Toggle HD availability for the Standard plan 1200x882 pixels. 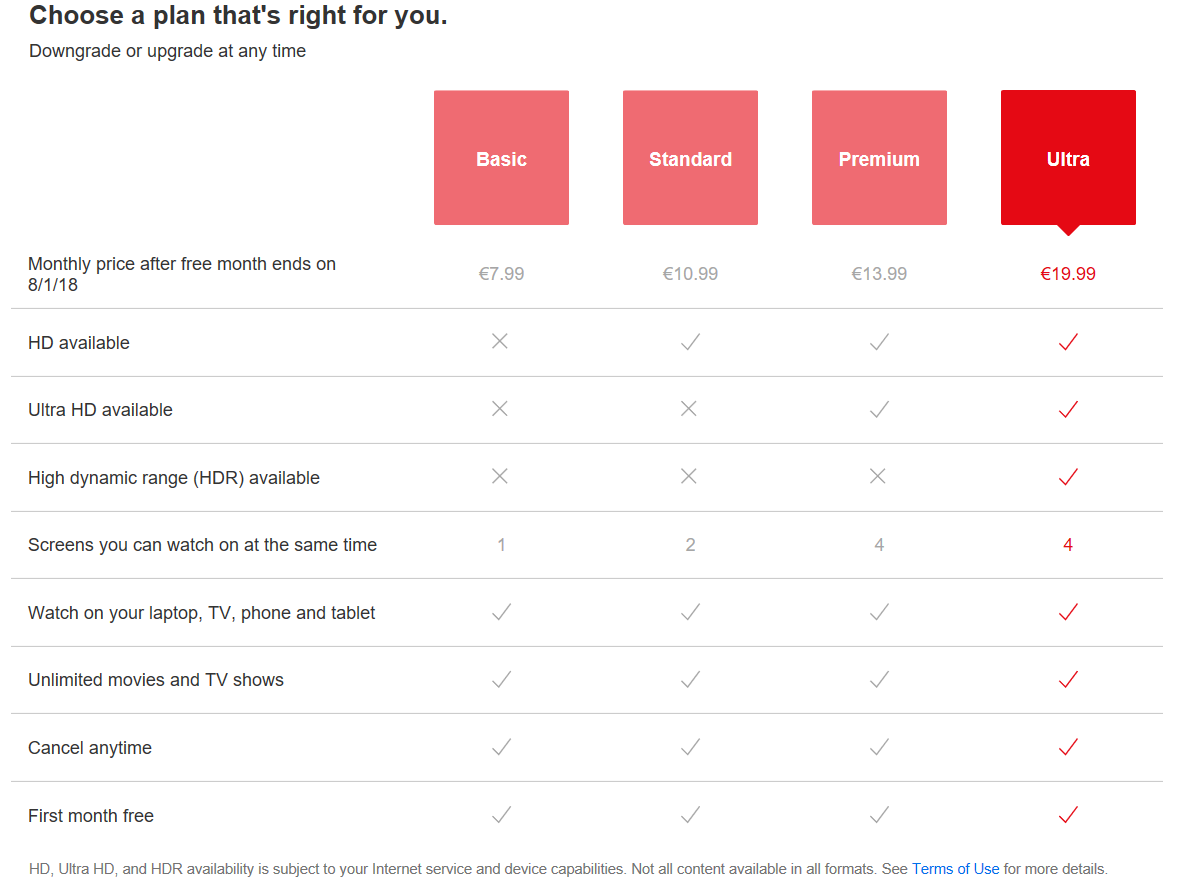tap(689, 341)
